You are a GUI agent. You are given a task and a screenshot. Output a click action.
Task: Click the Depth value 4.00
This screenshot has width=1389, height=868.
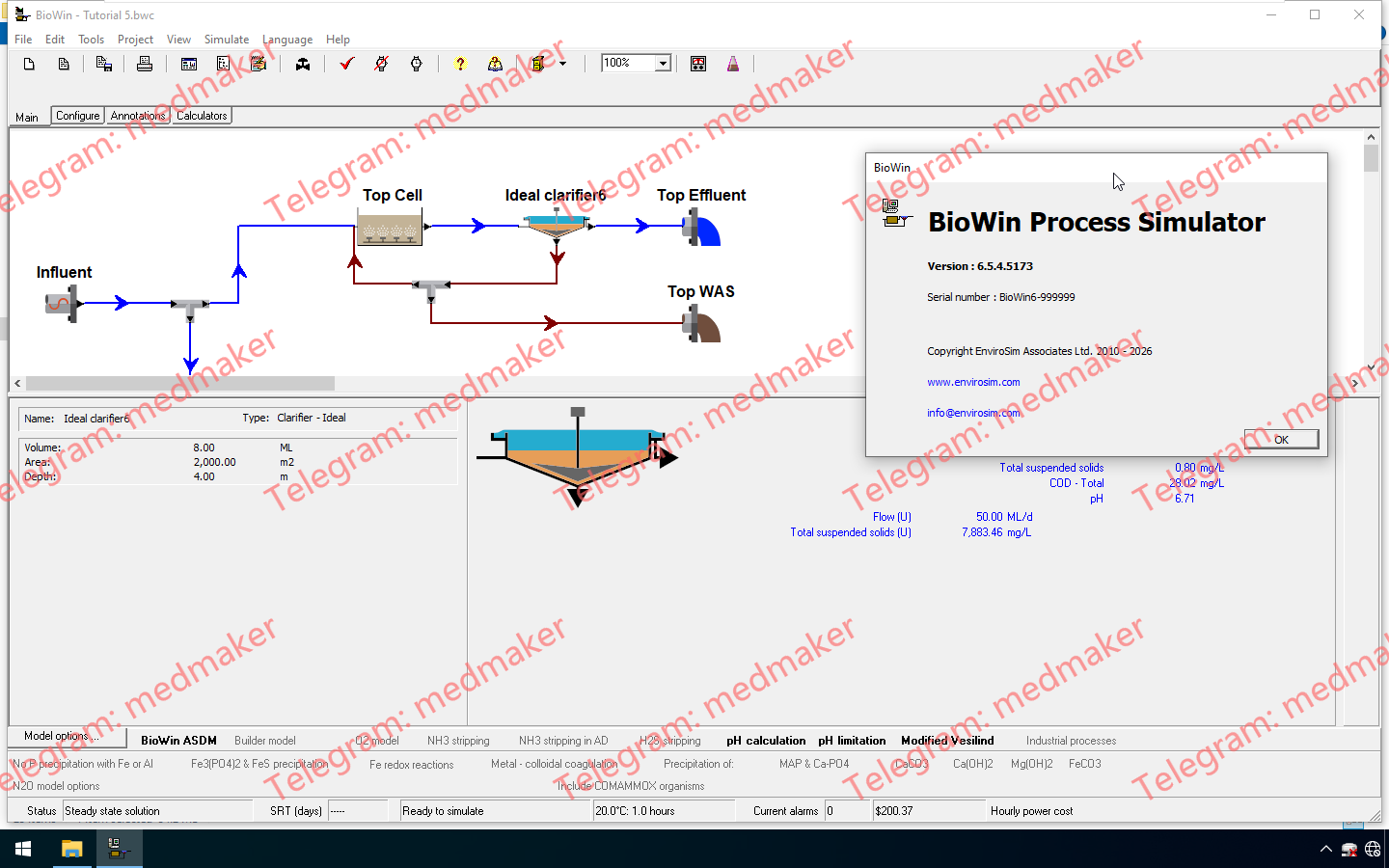[x=204, y=476]
